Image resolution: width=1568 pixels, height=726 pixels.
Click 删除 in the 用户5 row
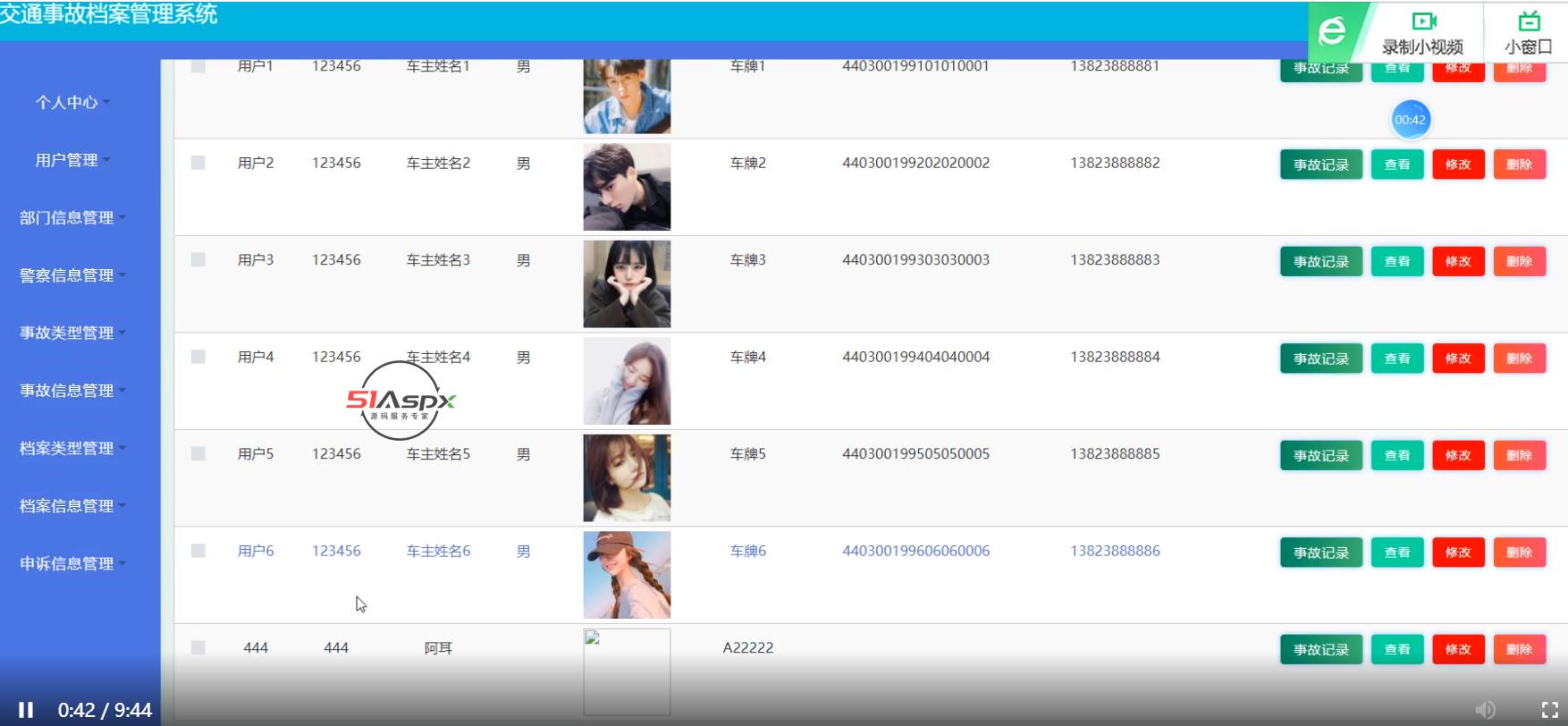coord(1520,455)
